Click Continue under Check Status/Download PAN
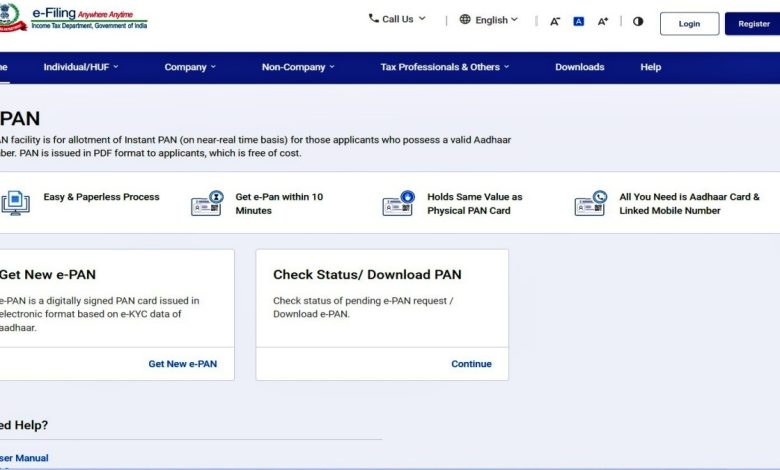 (x=471, y=364)
